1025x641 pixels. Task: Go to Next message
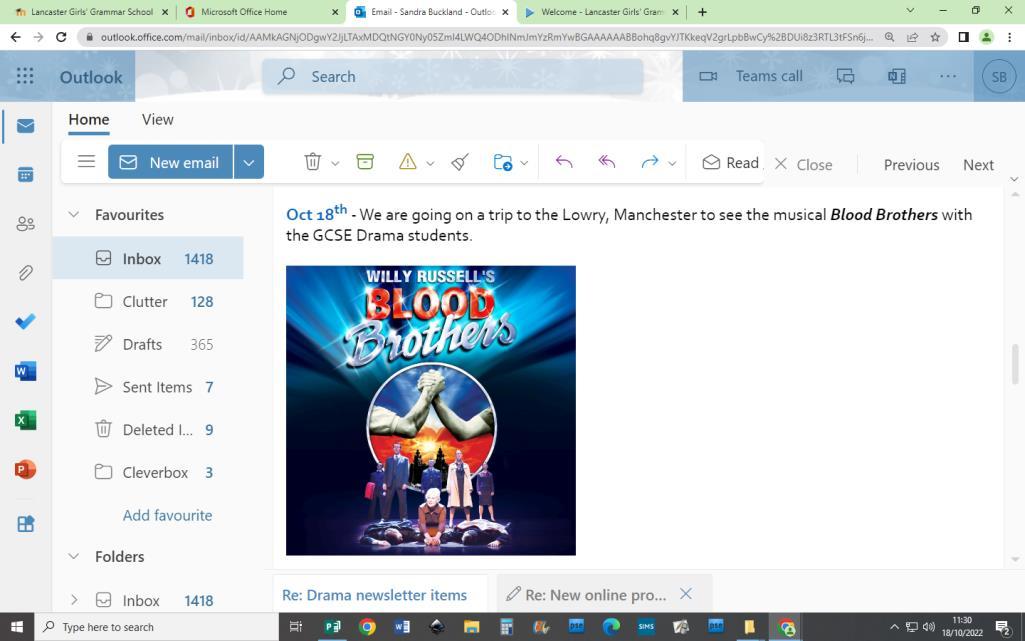(x=978, y=165)
